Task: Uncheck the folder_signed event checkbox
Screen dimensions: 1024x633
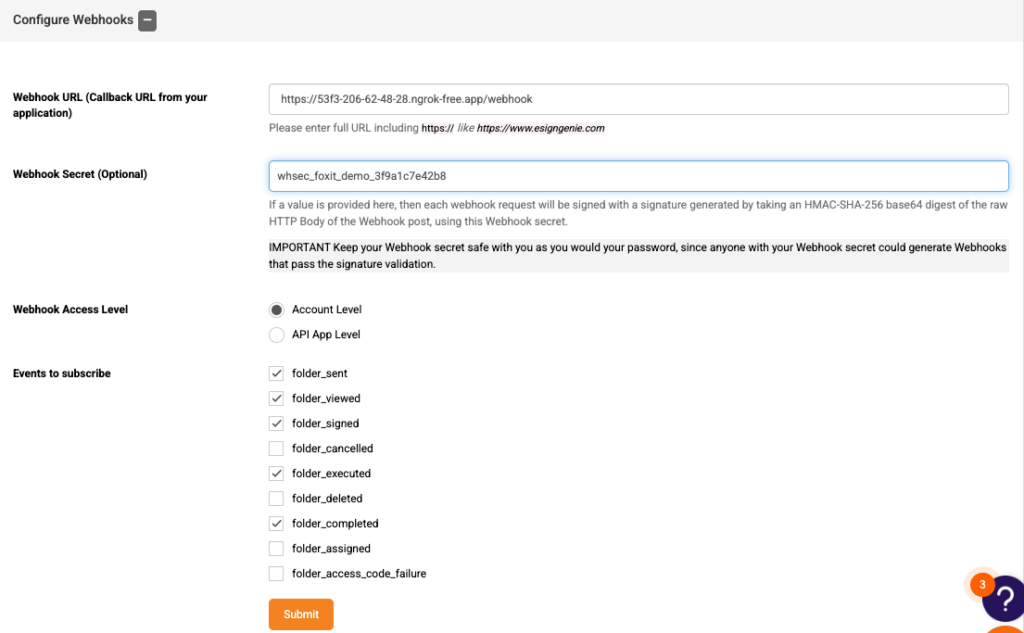Action: (x=276, y=423)
